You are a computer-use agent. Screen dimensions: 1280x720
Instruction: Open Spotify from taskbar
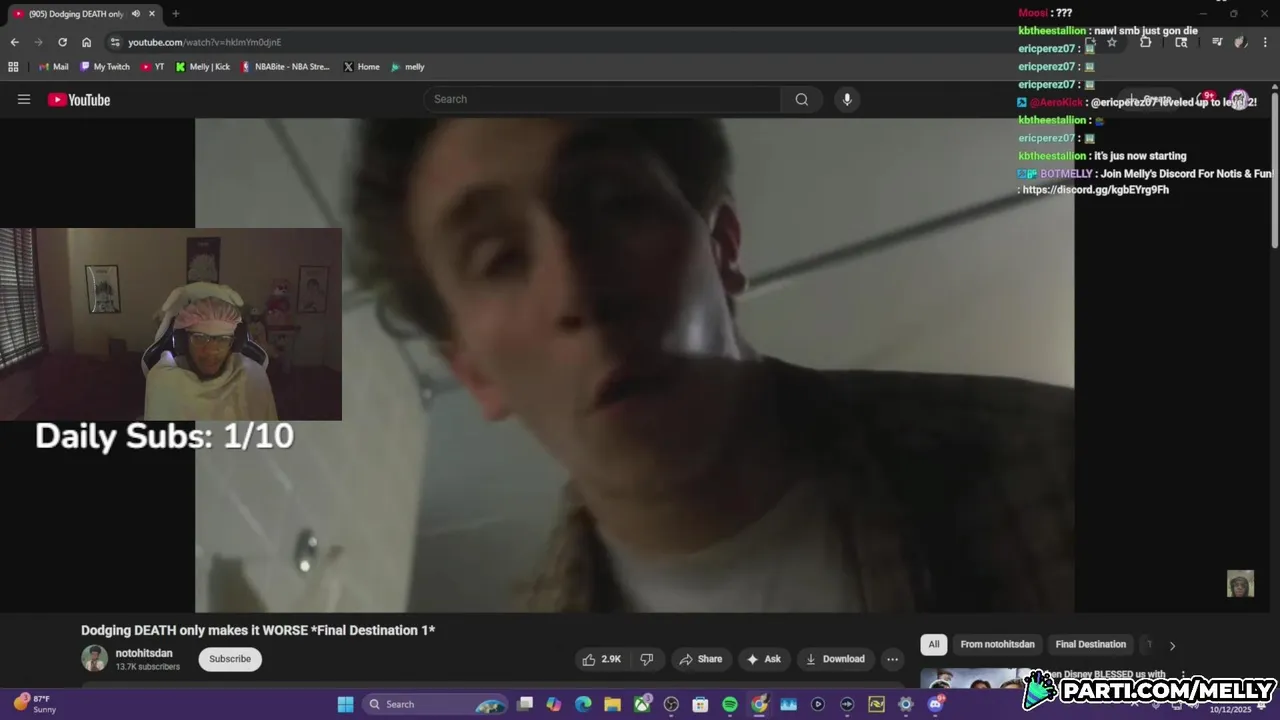[x=730, y=704]
